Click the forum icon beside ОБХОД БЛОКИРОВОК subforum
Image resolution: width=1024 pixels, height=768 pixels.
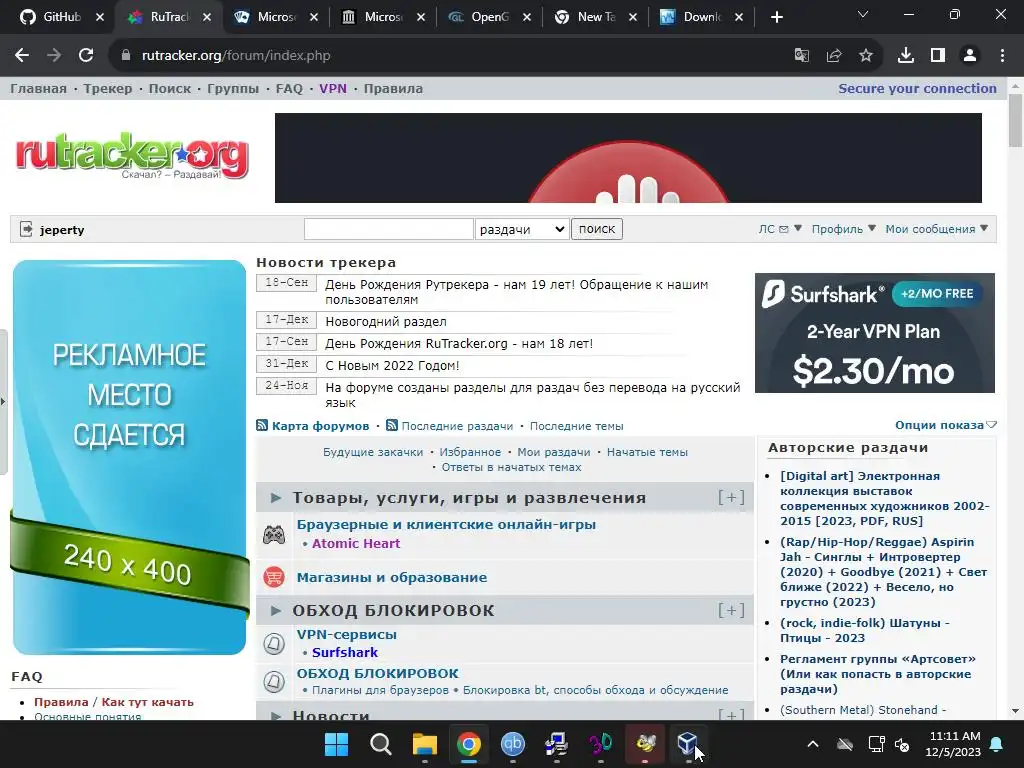point(274,682)
